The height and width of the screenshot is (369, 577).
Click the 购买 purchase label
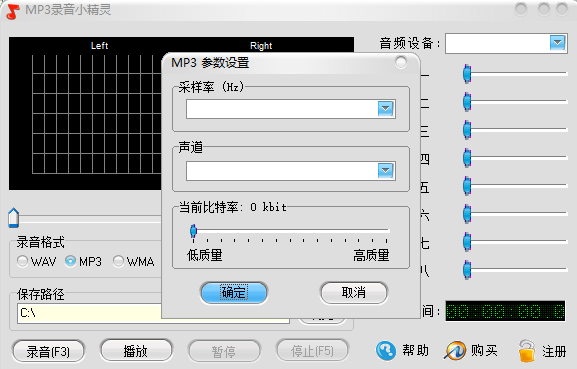[484, 350]
